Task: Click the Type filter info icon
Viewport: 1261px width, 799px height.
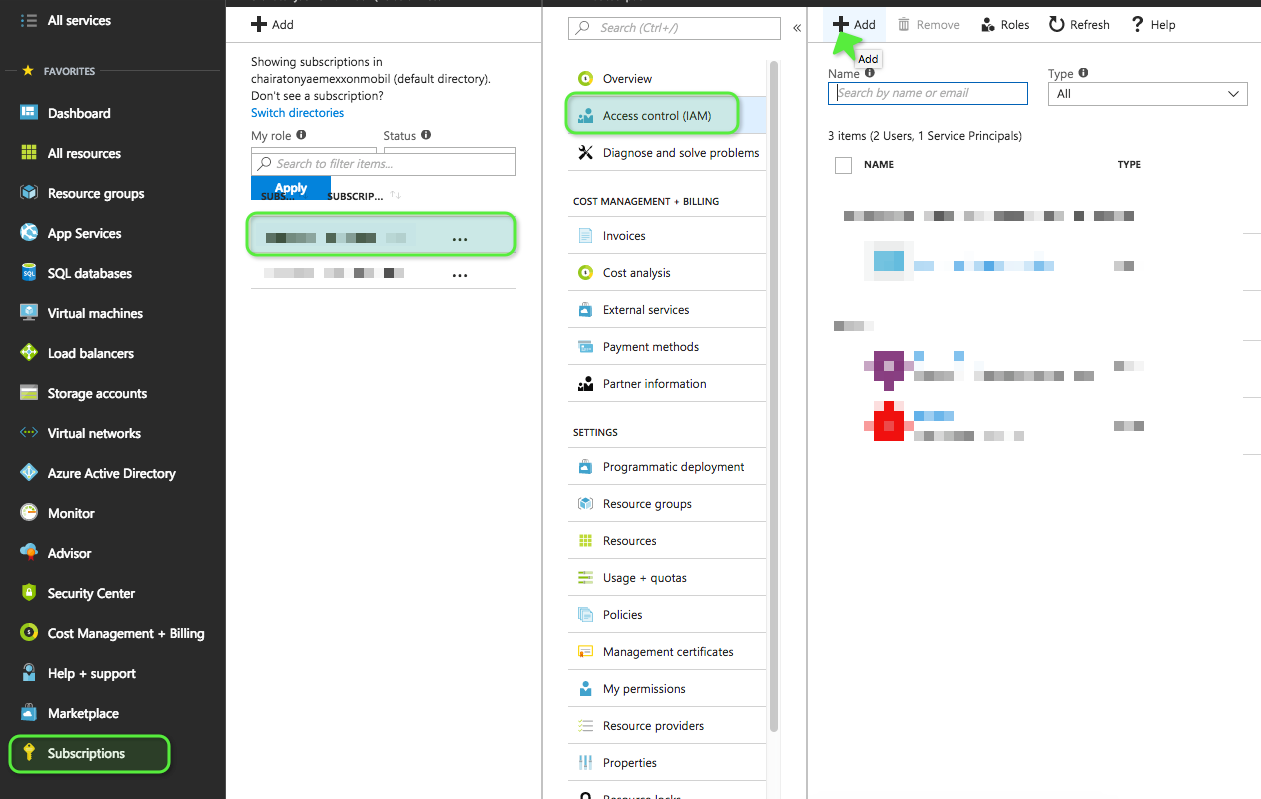Action: point(1084,73)
